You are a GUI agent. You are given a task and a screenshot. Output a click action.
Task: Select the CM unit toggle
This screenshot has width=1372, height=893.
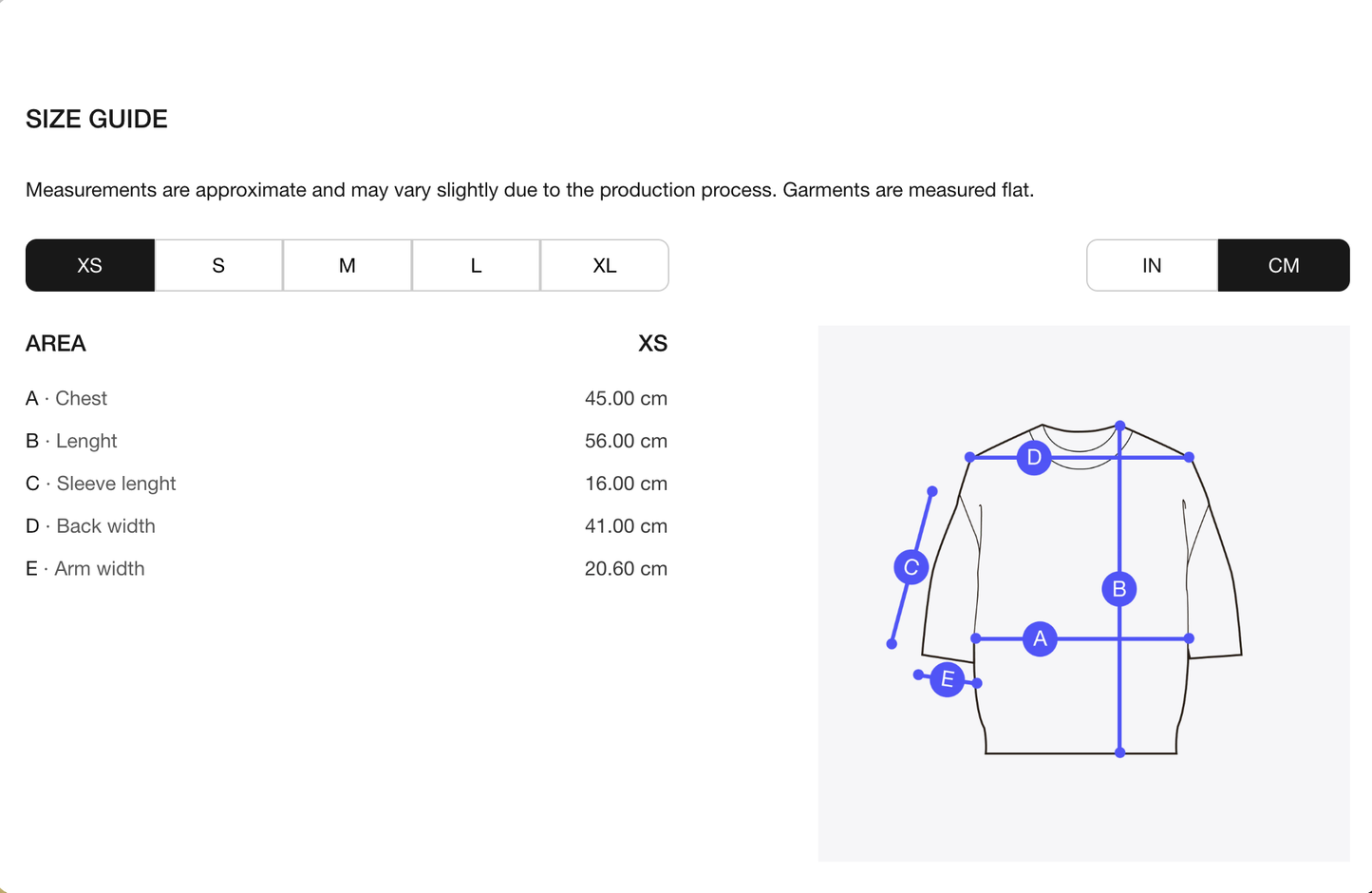pyautogui.click(x=1284, y=265)
